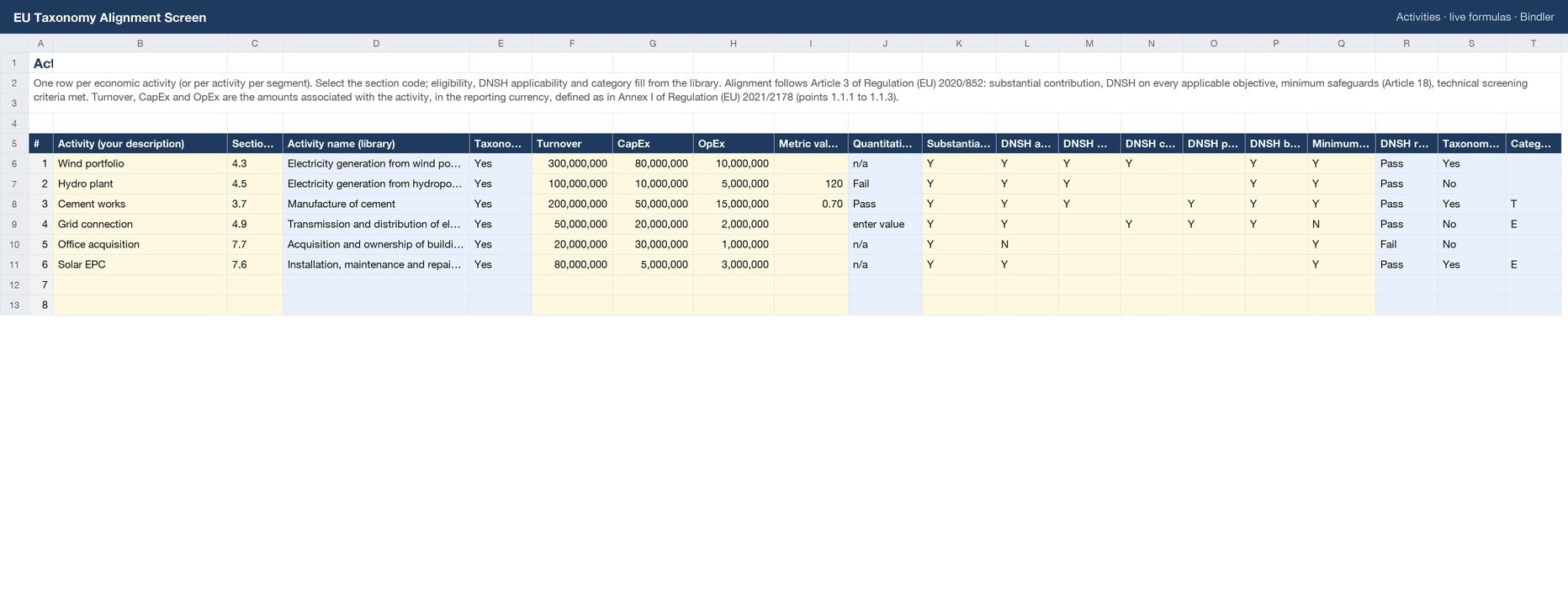Select the Solar EPC category E cell

pyautogui.click(x=1534, y=264)
